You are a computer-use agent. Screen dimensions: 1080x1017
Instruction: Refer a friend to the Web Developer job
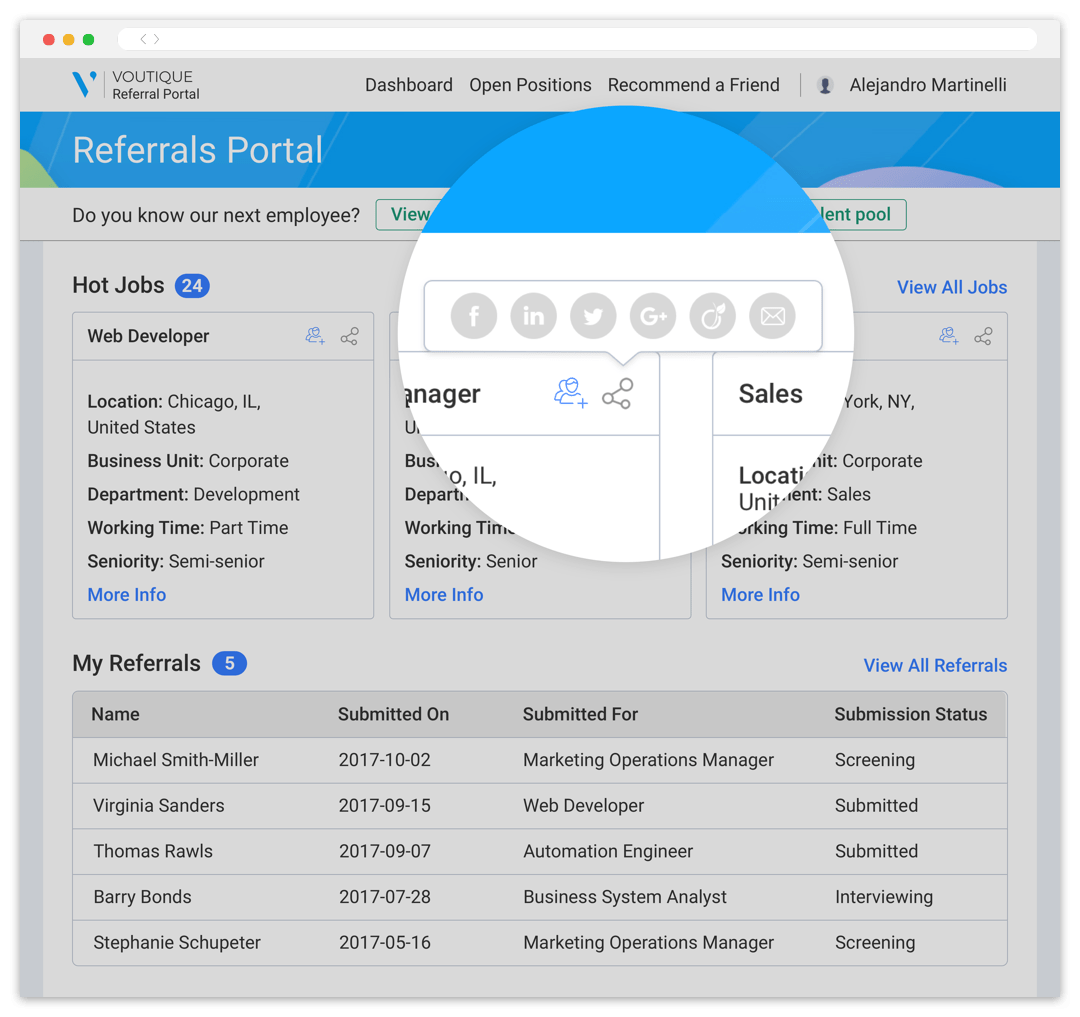pos(315,336)
